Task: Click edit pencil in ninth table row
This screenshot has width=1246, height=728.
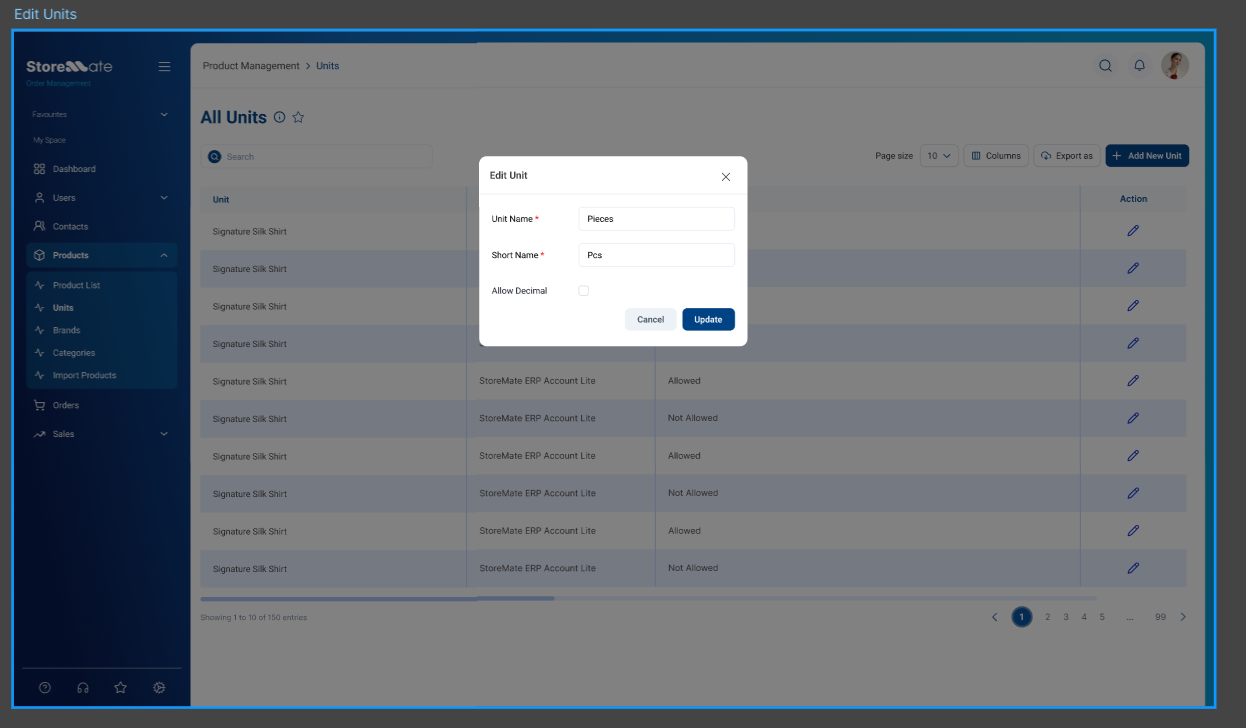Action: click(1133, 531)
